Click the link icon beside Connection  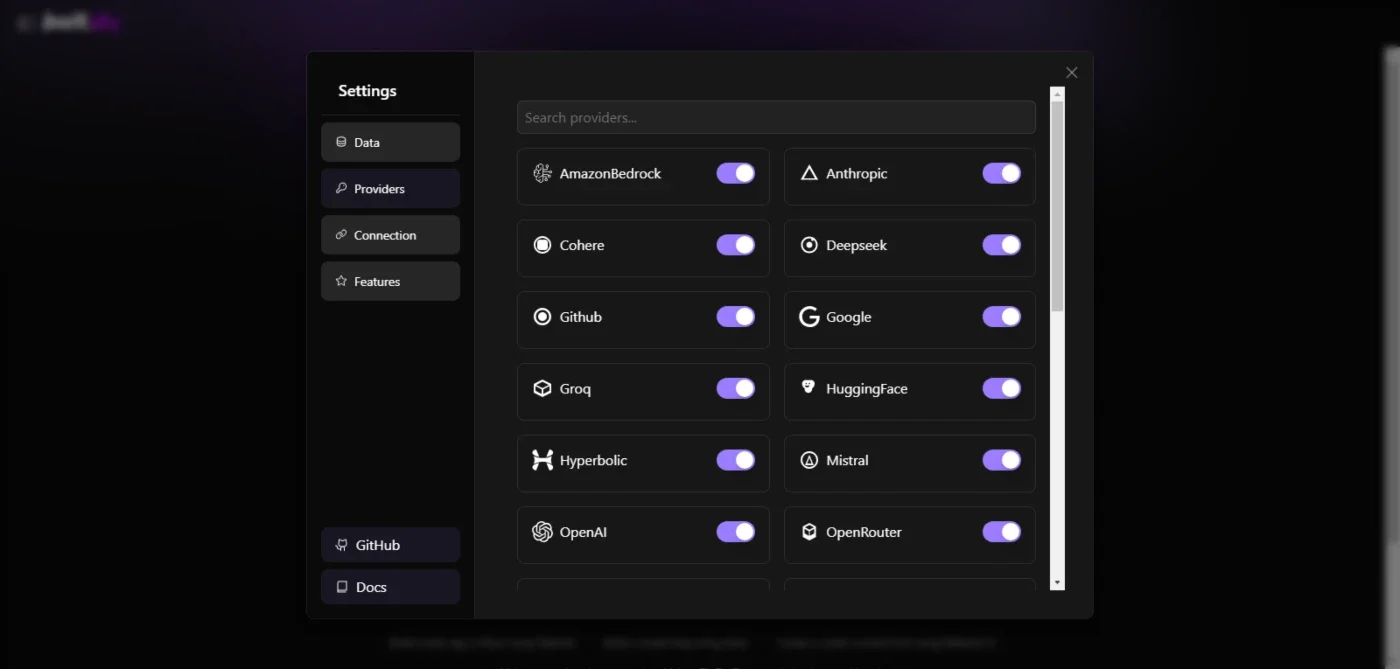click(x=341, y=234)
